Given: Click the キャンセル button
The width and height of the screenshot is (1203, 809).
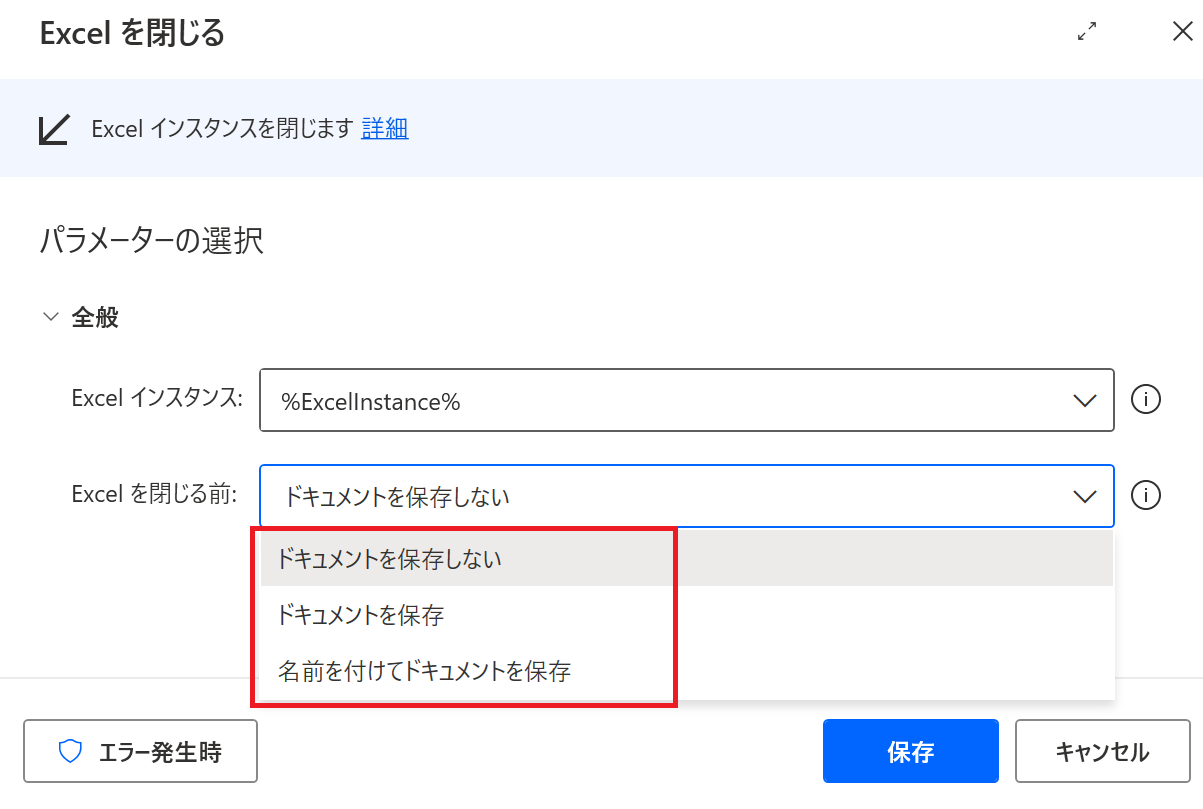Looking at the screenshot, I should click(x=1102, y=751).
